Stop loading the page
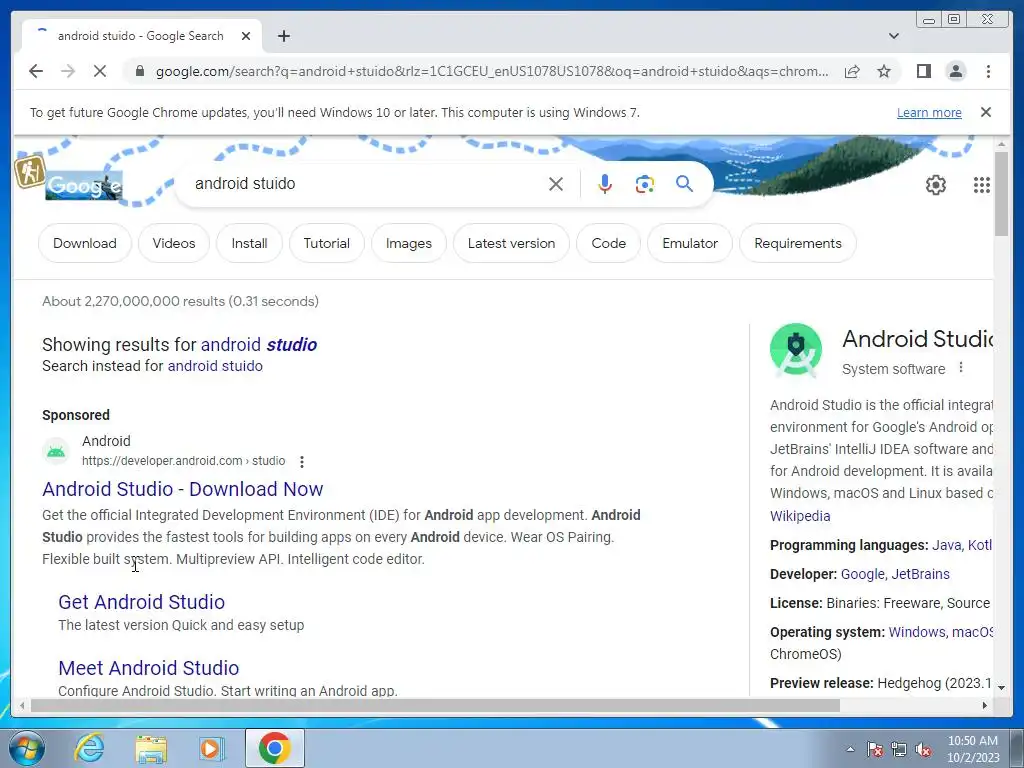The width and height of the screenshot is (1024, 768). [100, 71]
